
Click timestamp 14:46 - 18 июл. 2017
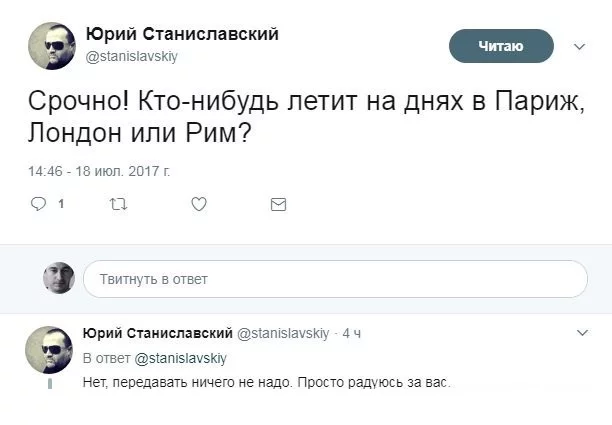[99, 171]
